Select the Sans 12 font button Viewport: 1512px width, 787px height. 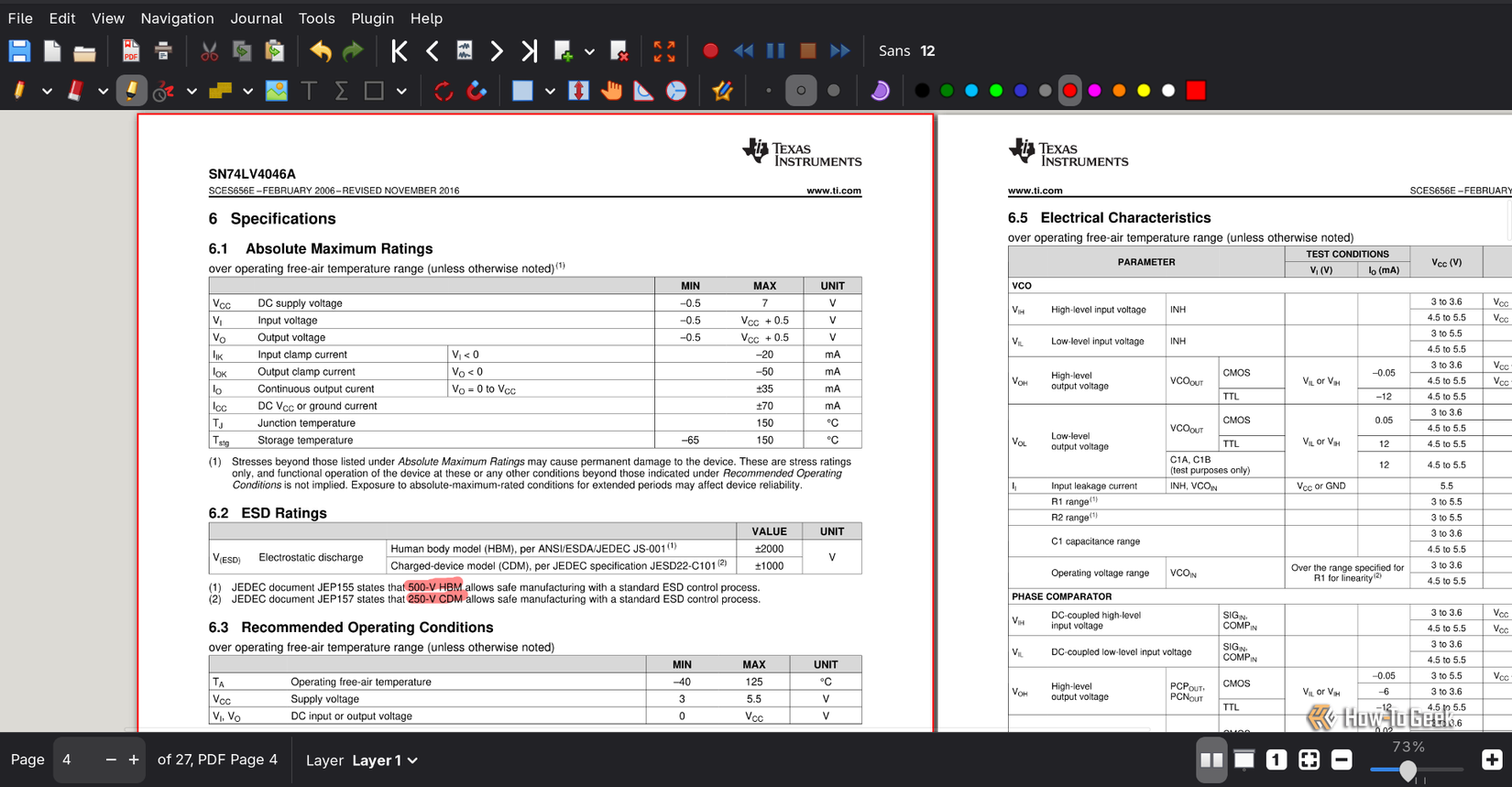point(906,51)
